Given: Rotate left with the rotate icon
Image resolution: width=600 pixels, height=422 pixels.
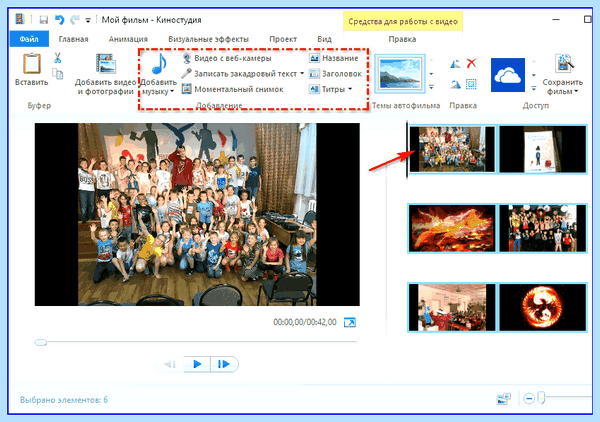Looking at the screenshot, I should point(455,64).
